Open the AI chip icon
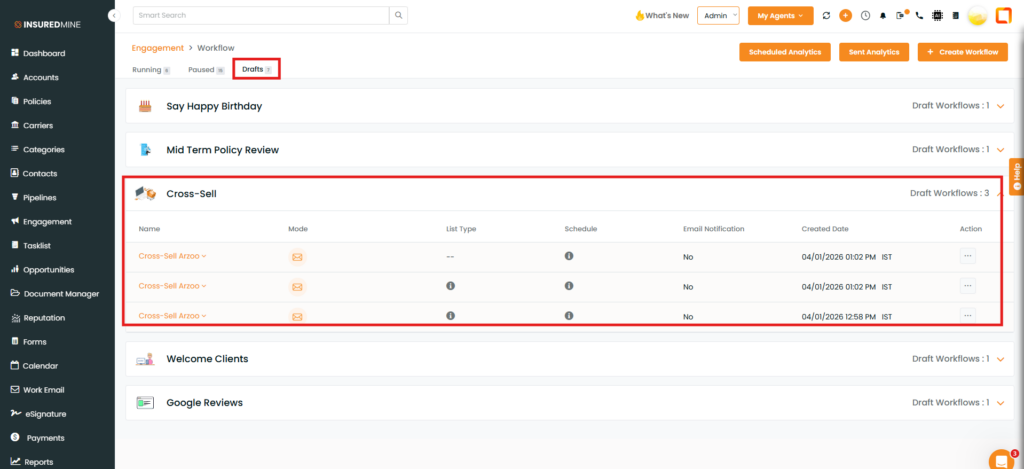This screenshot has width=1024, height=469. [x=937, y=16]
